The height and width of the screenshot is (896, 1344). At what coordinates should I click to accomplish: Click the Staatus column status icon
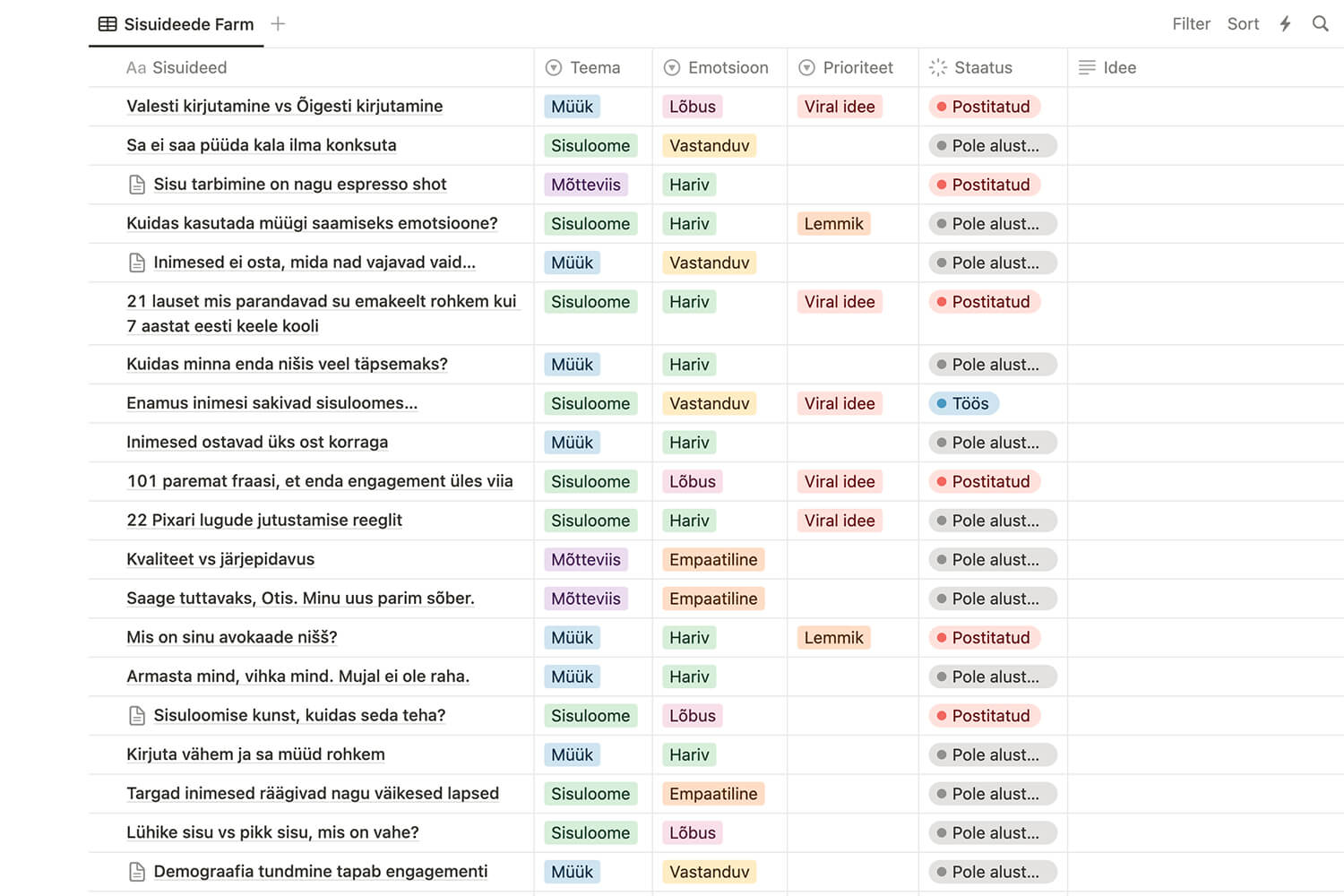point(938,68)
